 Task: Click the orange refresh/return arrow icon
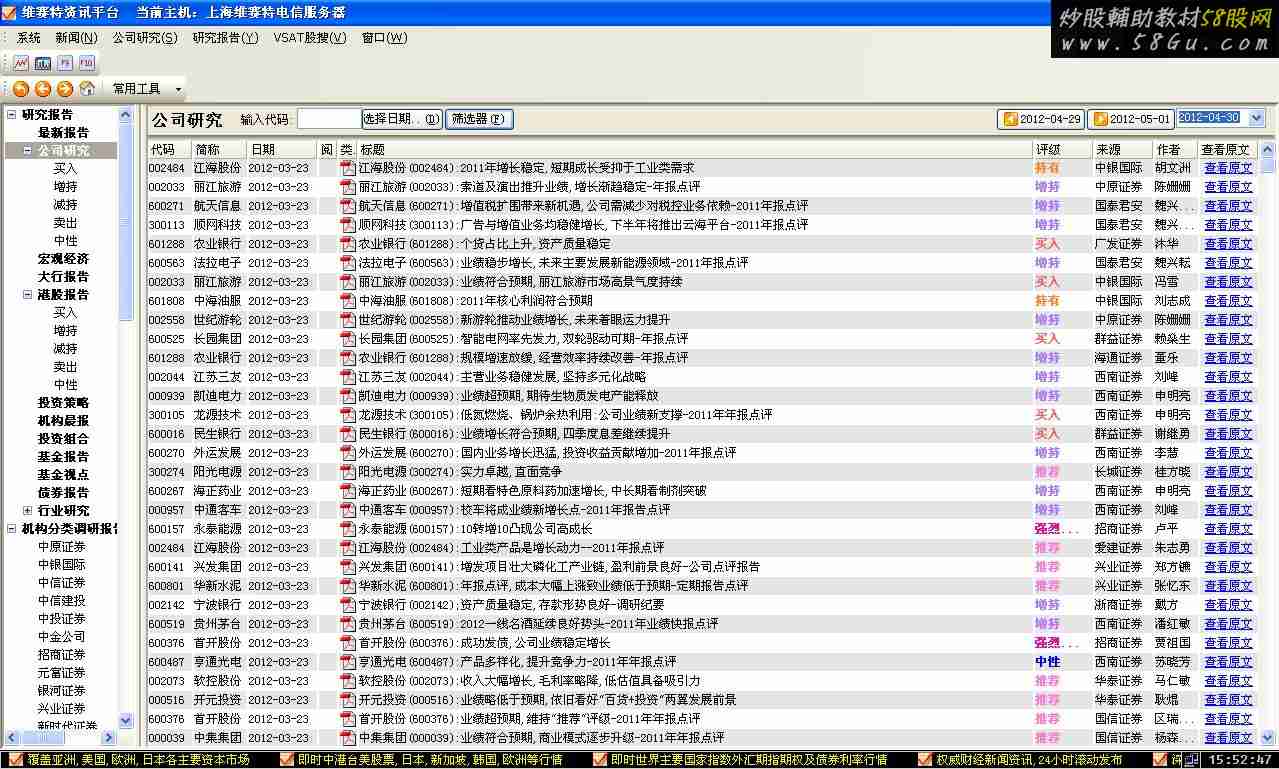(x=21, y=89)
